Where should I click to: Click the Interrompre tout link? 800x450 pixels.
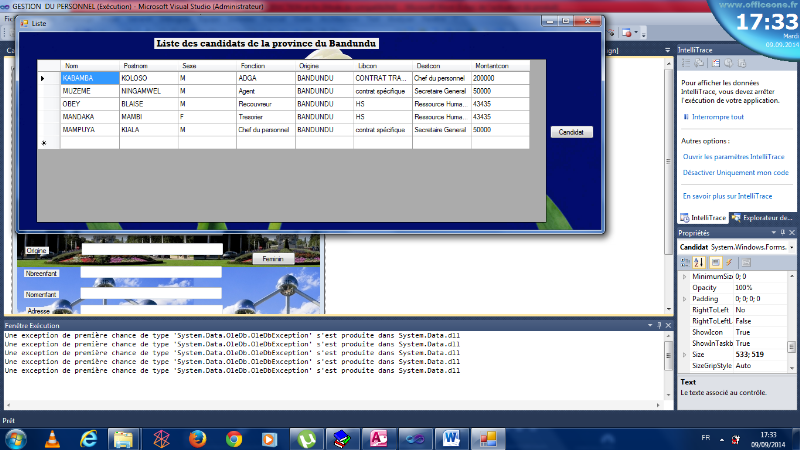(717, 117)
